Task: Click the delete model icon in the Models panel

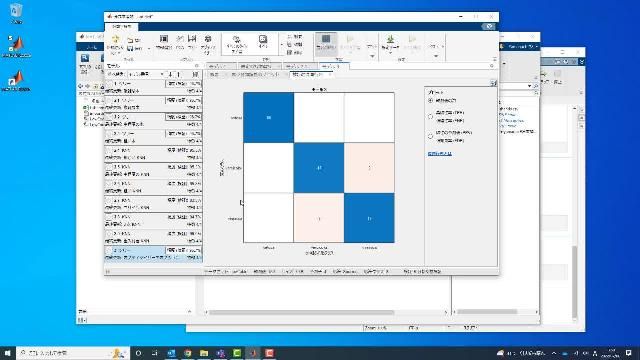Action: click(196, 74)
